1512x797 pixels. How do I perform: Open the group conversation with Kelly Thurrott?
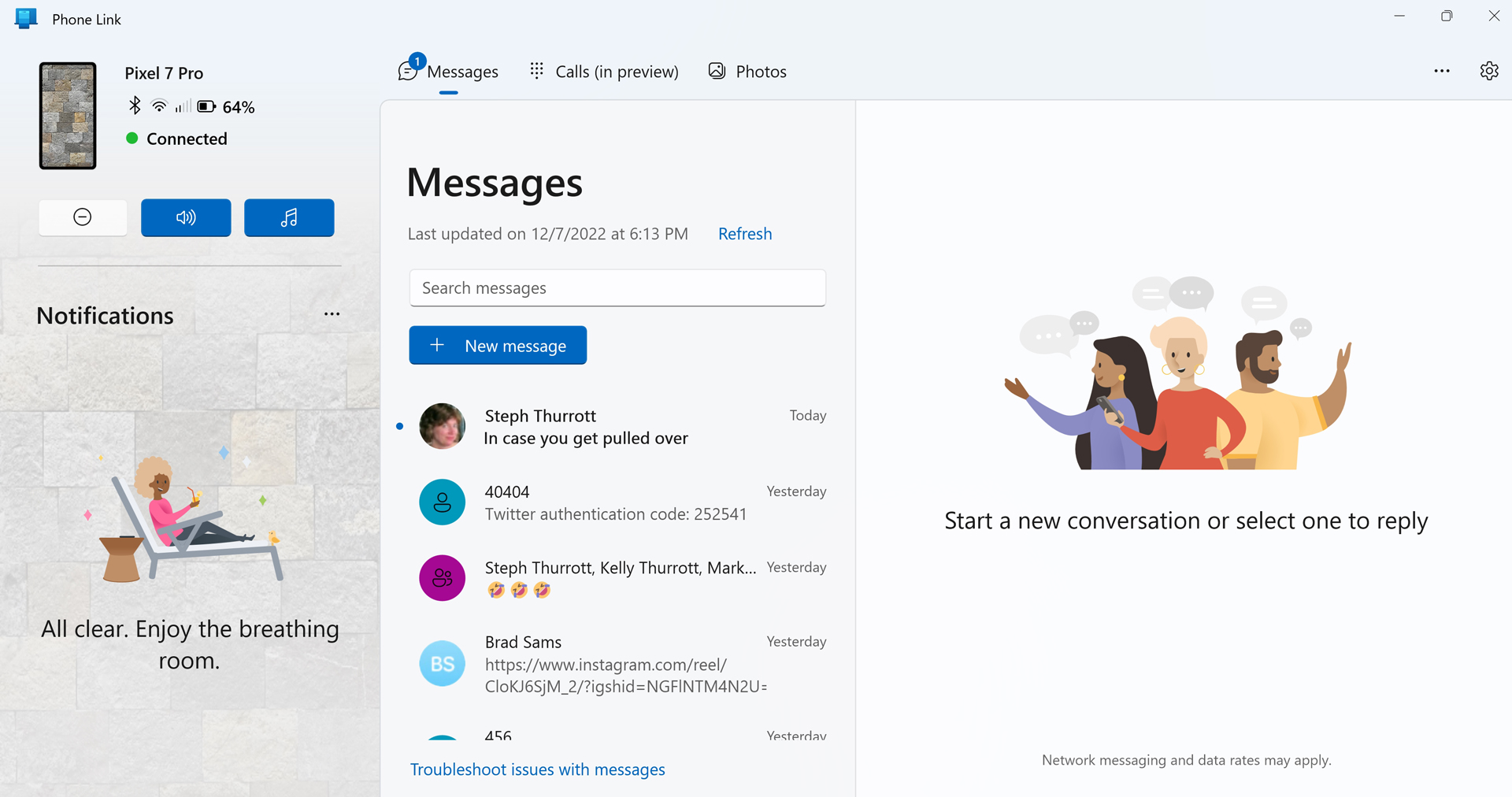pyautogui.click(x=617, y=578)
